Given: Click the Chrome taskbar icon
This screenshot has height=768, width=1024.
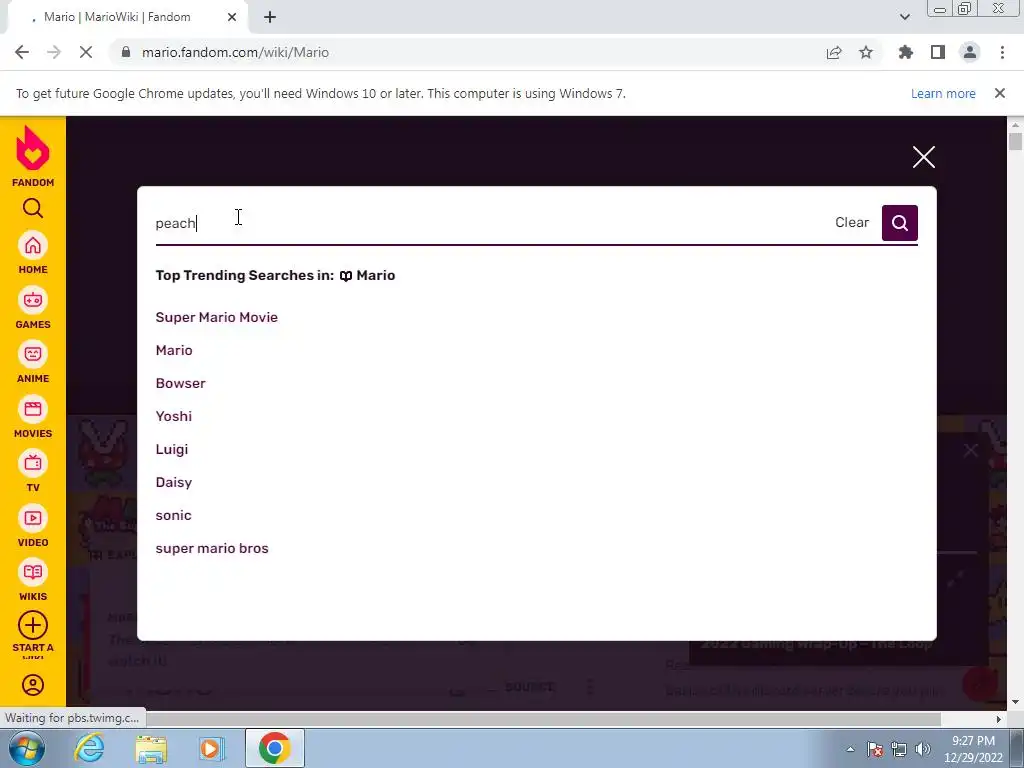Looking at the screenshot, I should coord(274,748).
